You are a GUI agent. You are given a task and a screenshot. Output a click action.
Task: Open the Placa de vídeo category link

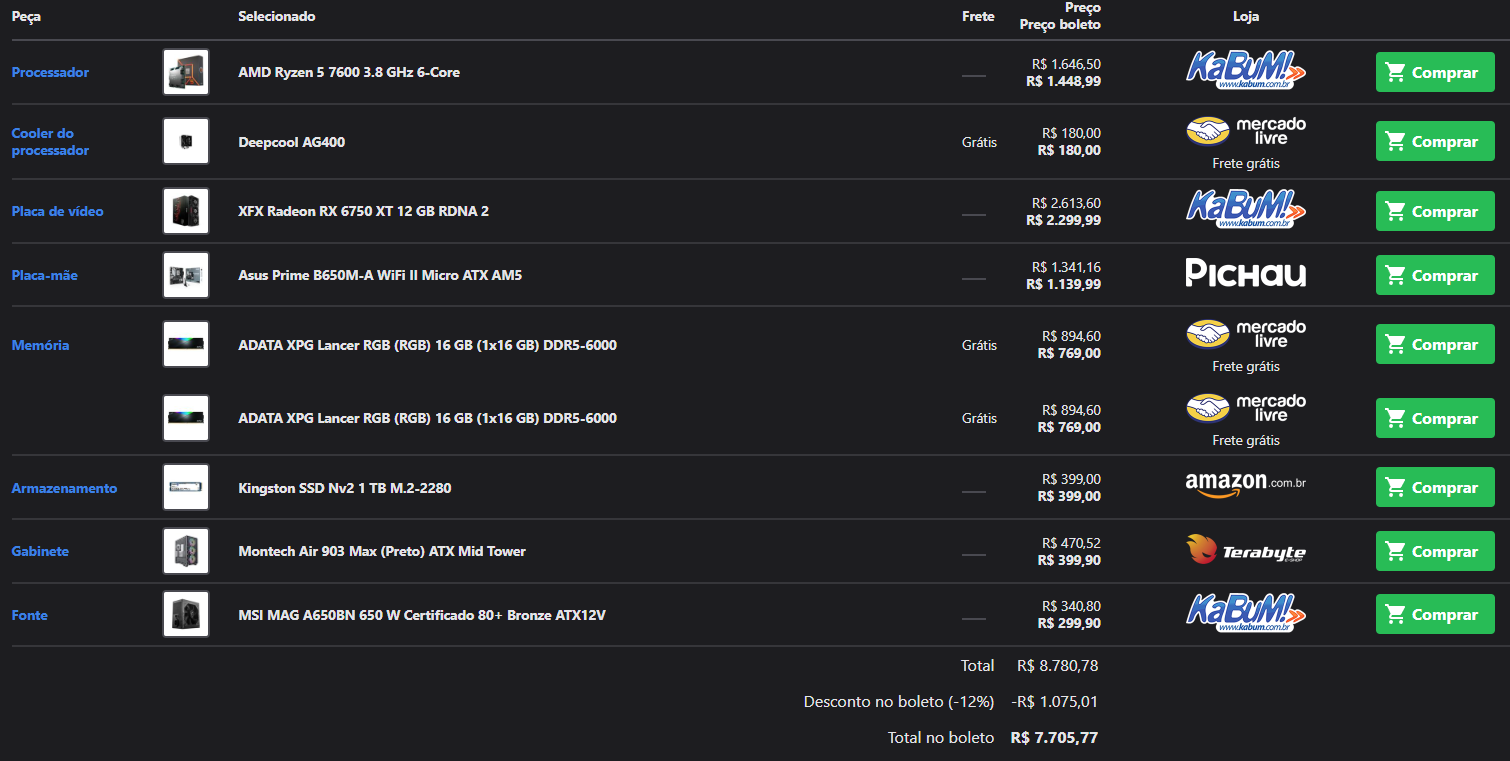(x=58, y=211)
